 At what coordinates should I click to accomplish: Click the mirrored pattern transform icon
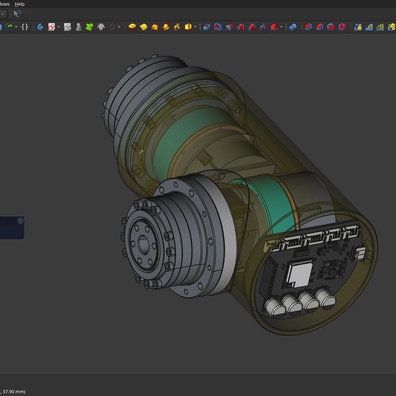click(358, 27)
